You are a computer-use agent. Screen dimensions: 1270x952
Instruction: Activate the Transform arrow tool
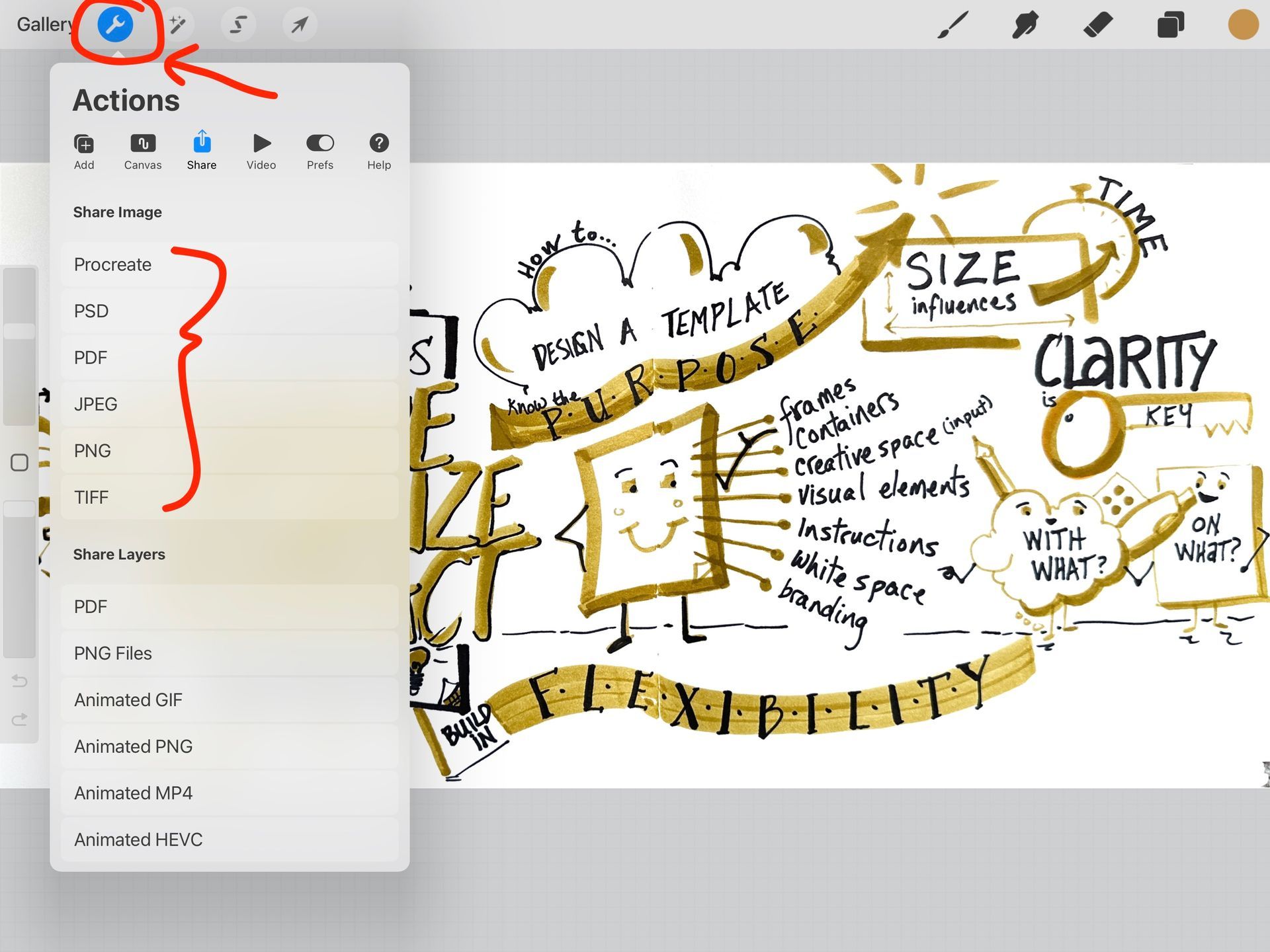point(300,25)
